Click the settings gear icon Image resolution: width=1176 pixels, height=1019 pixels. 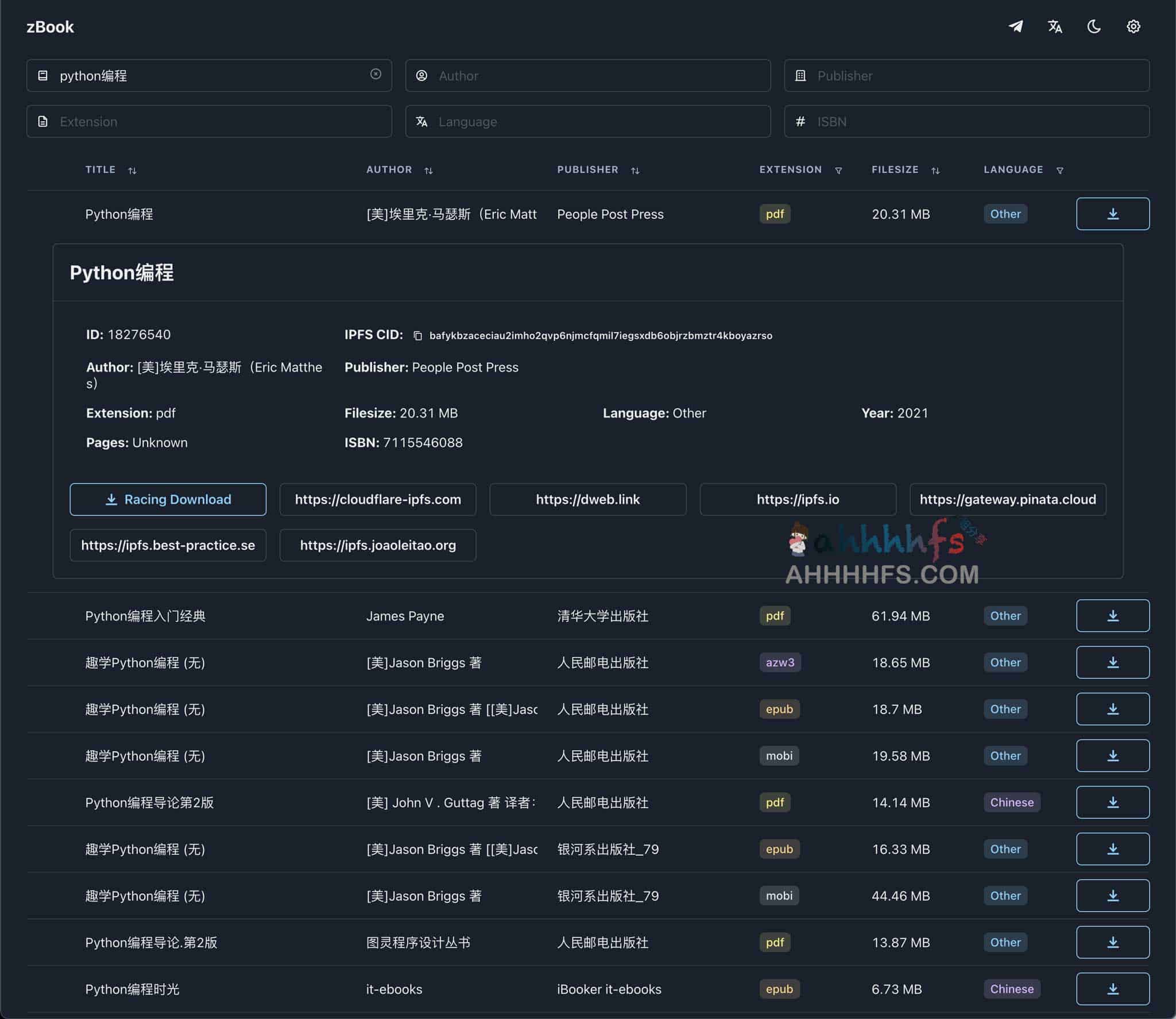(1134, 26)
